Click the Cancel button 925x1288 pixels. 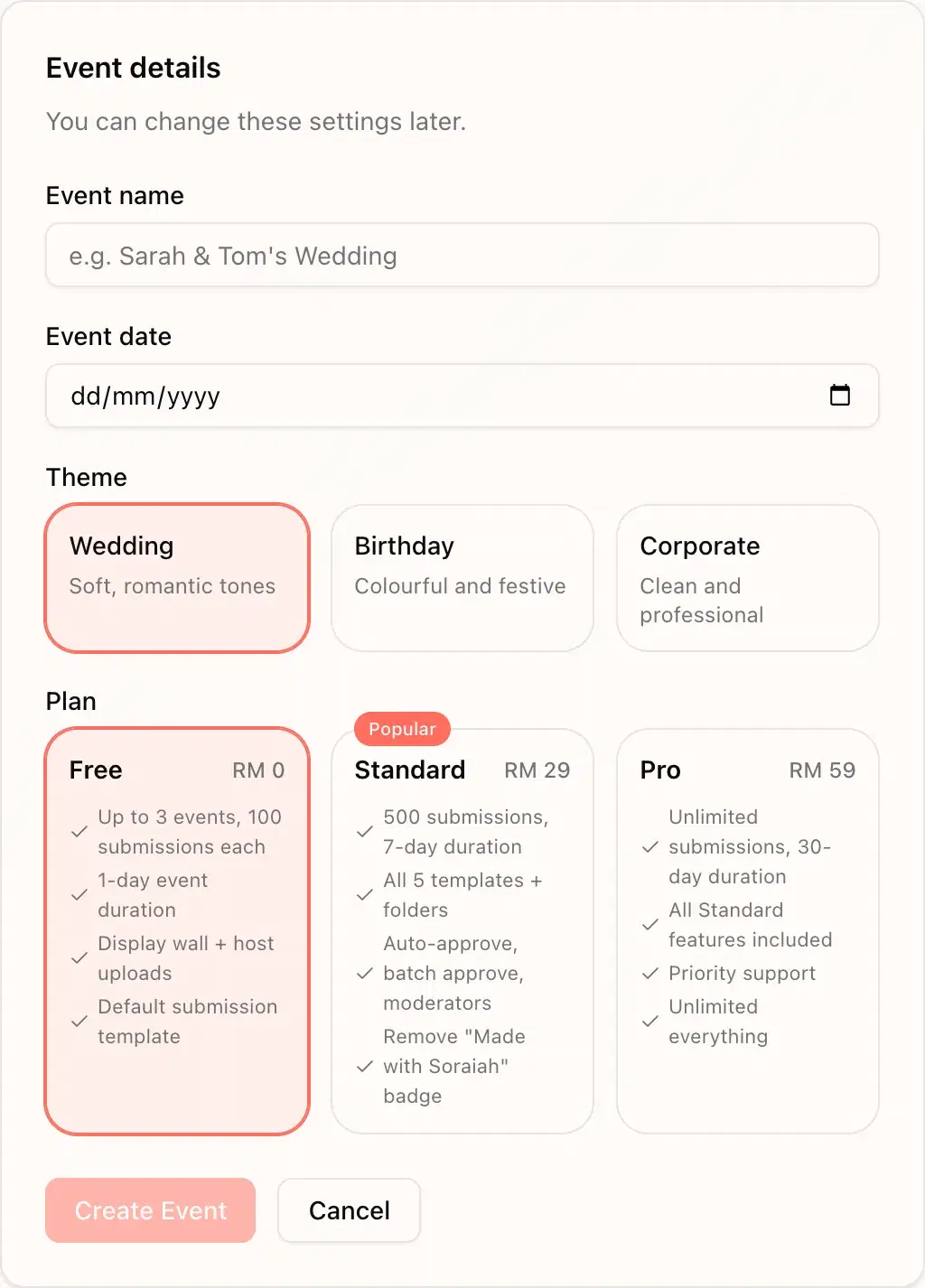tap(349, 1210)
